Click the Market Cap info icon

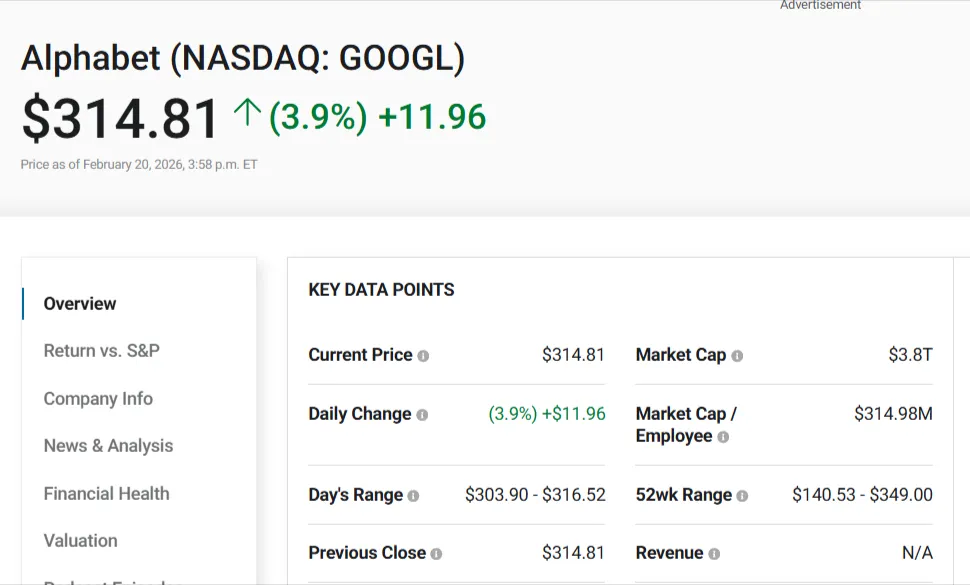point(738,355)
